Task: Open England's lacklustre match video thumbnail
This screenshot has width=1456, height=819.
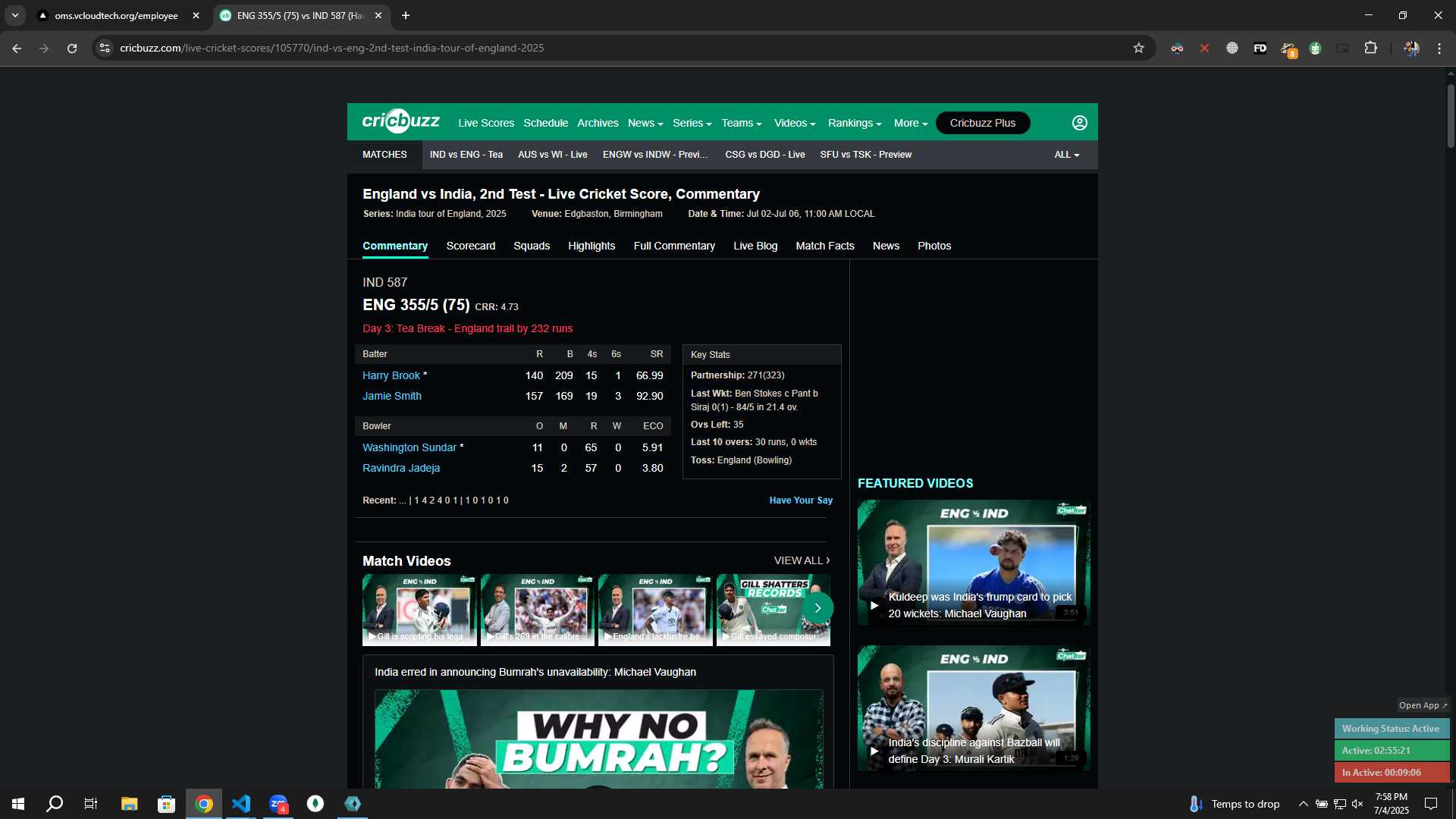Action: pos(655,610)
